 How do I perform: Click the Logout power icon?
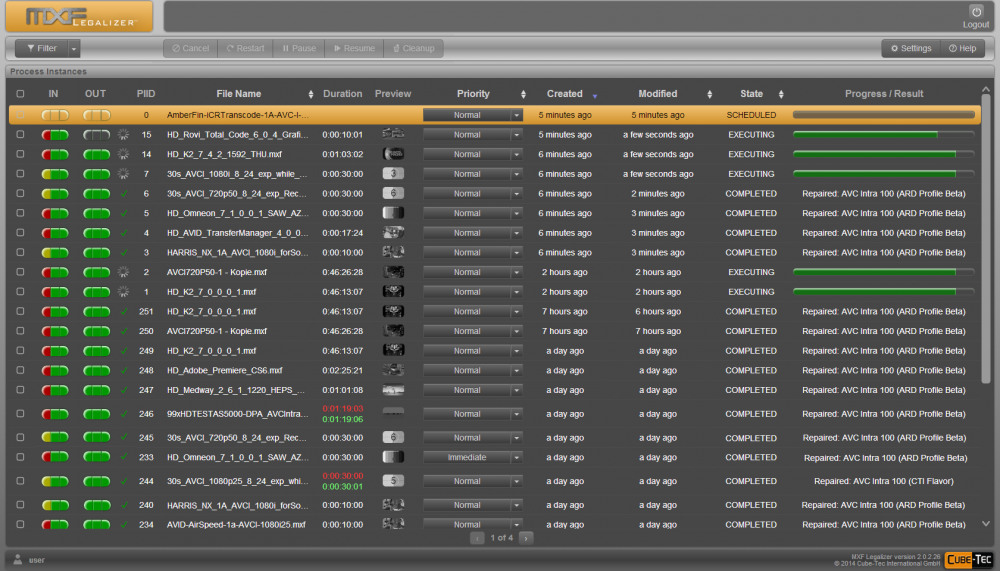coord(976,12)
